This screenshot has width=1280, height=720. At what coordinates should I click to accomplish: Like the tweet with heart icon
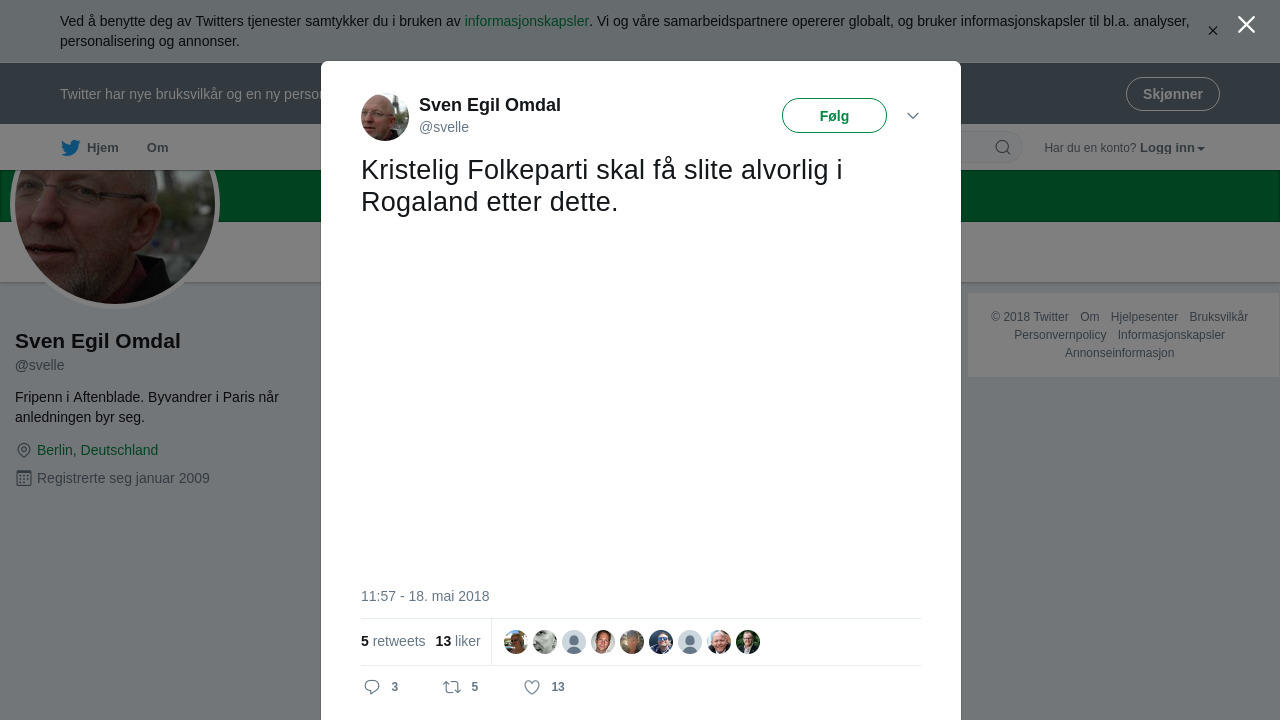click(532, 687)
